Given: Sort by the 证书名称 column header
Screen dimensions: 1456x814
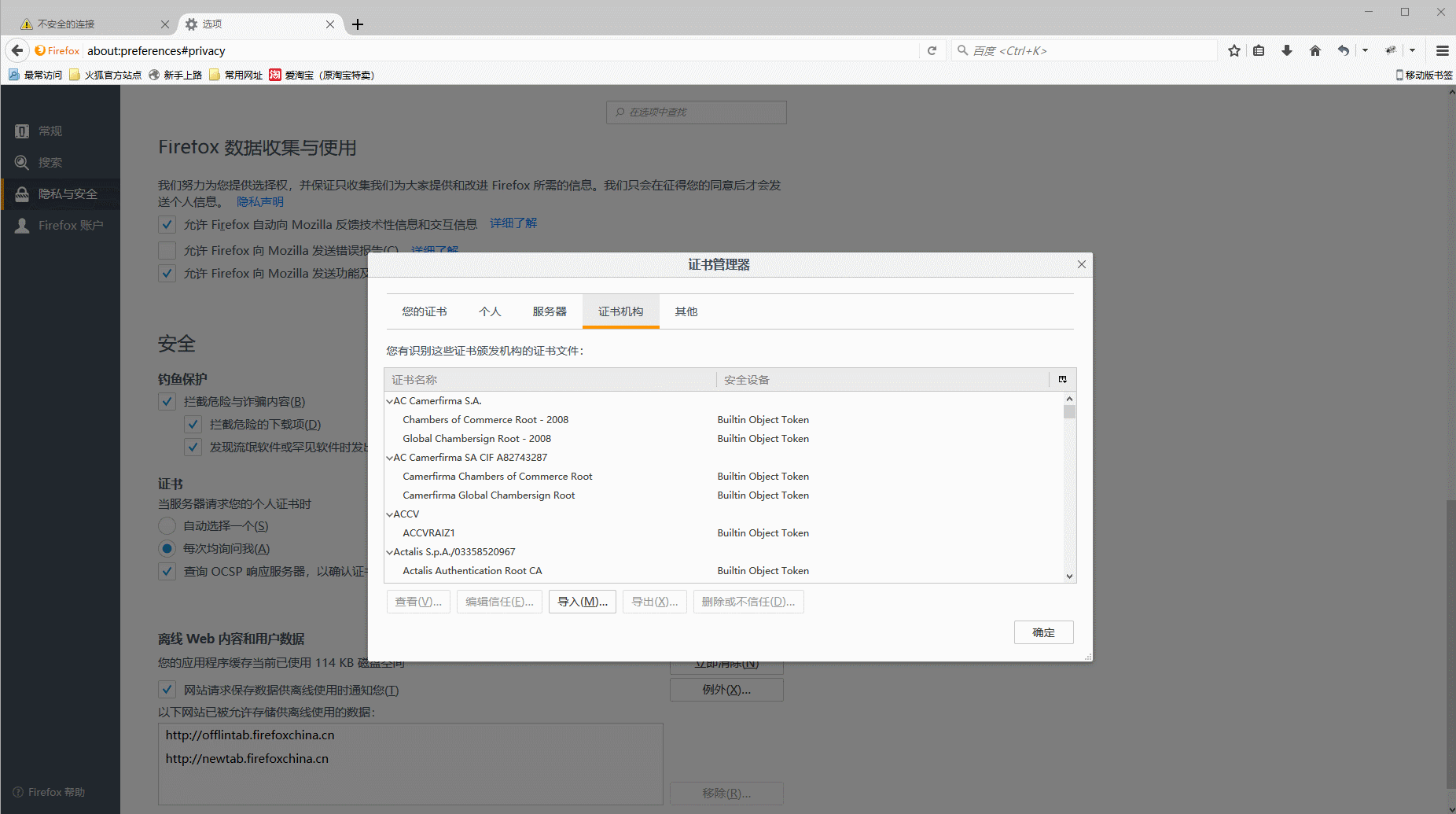Looking at the screenshot, I should click(x=550, y=380).
